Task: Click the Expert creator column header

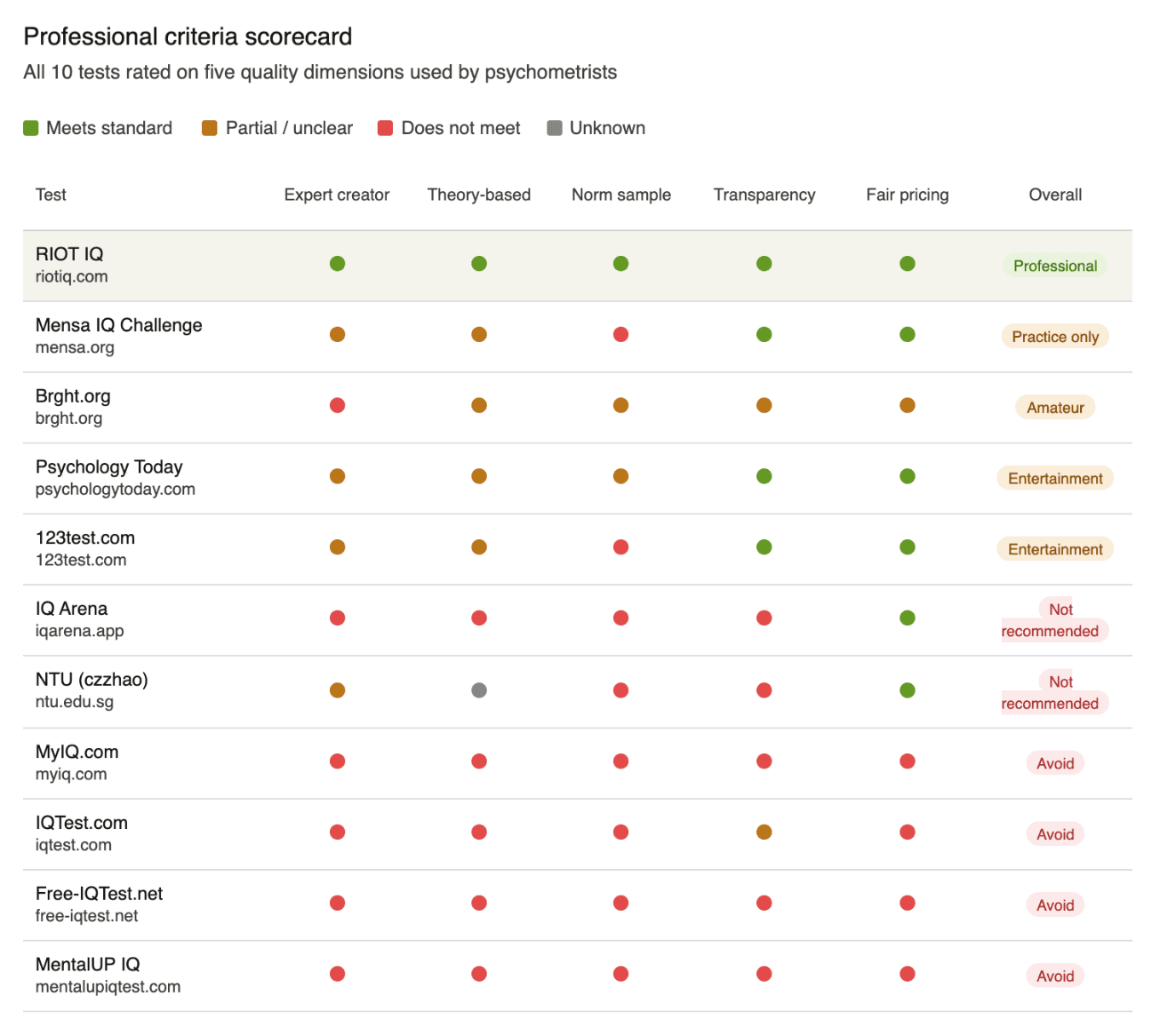Action: tap(337, 195)
